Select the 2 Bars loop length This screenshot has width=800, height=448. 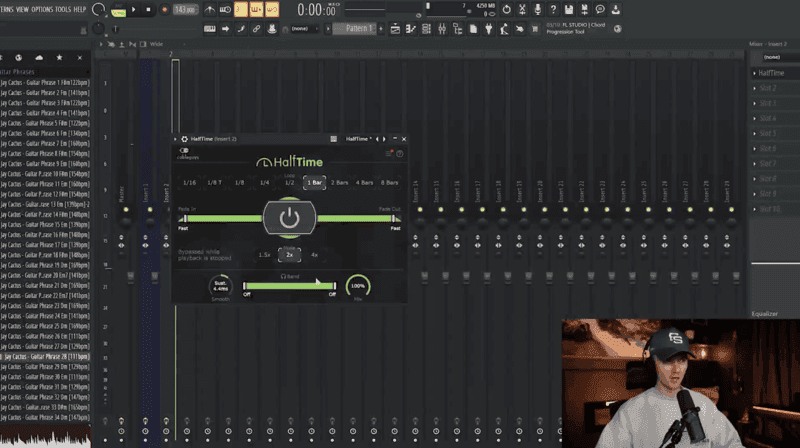pyautogui.click(x=339, y=183)
